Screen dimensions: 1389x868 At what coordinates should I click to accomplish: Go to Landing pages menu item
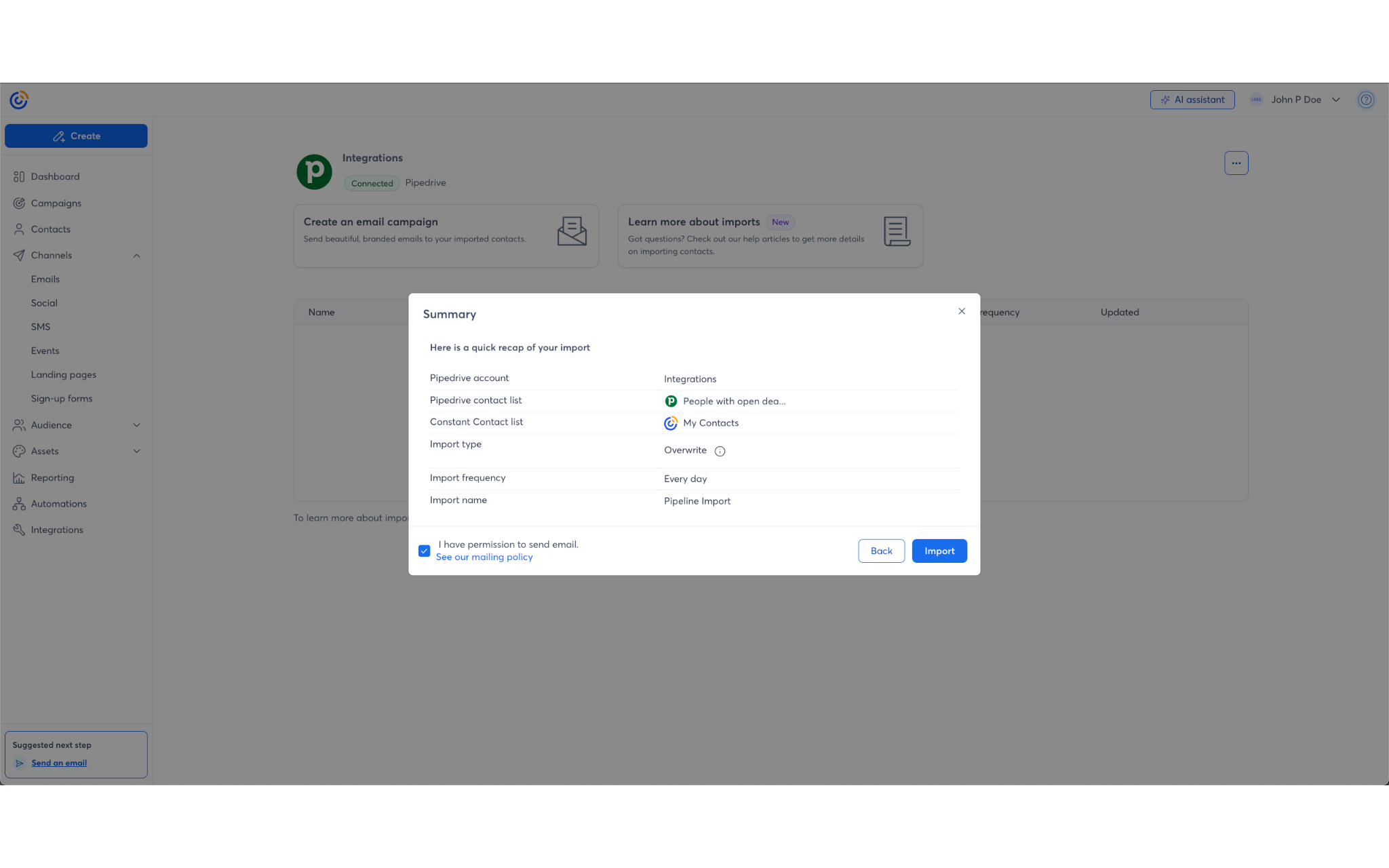63,374
